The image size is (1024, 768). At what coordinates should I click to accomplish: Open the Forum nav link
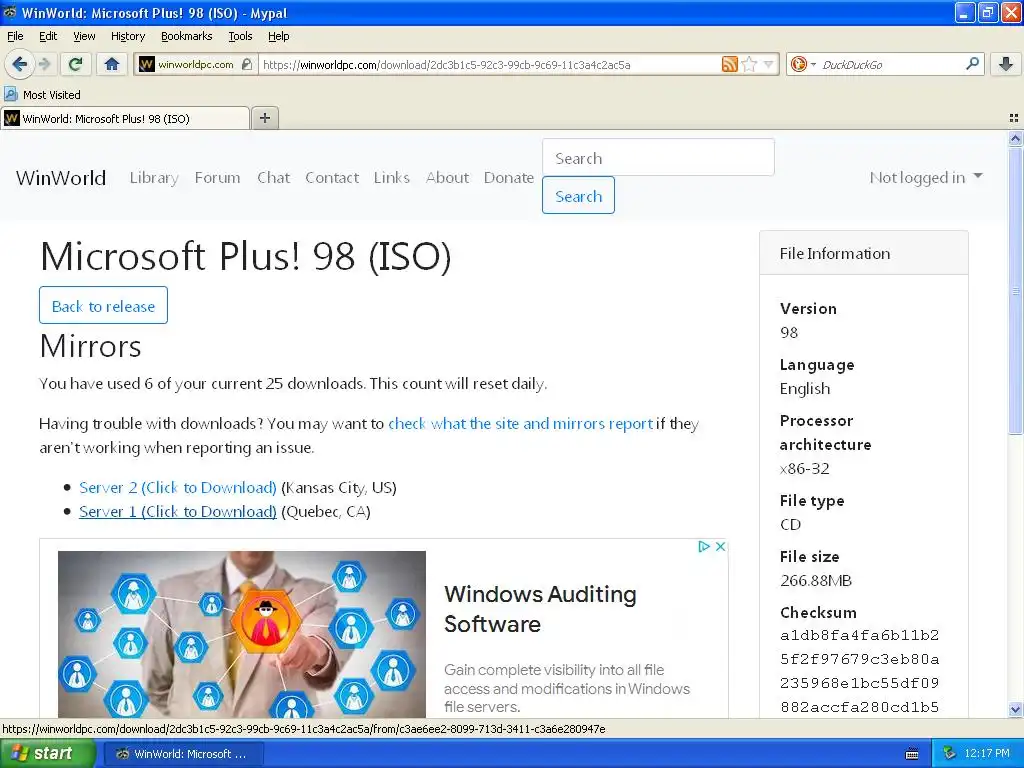pos(217,178)
